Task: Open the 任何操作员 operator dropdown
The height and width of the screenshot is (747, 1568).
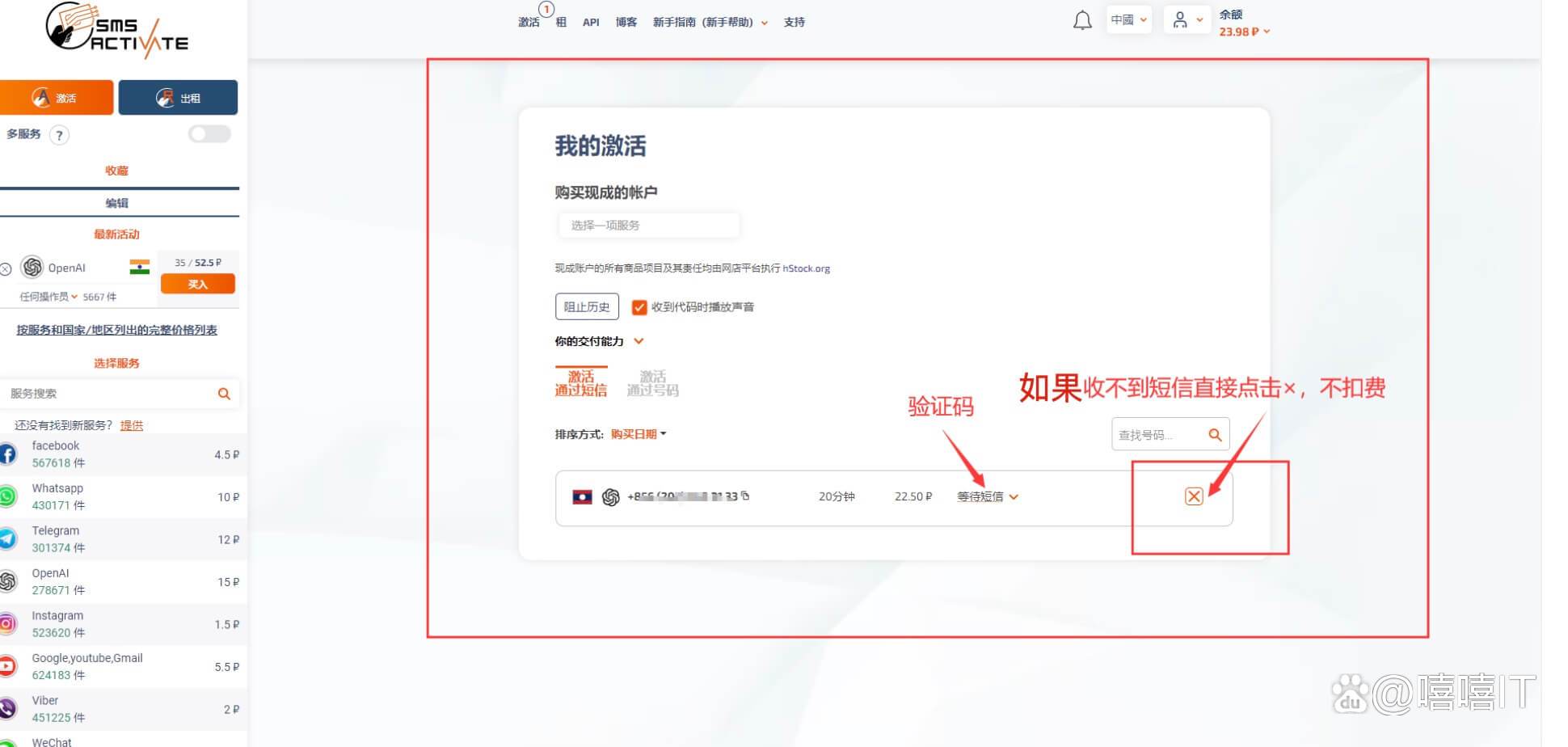Action: pyautogui.click(x=49, y=297)
